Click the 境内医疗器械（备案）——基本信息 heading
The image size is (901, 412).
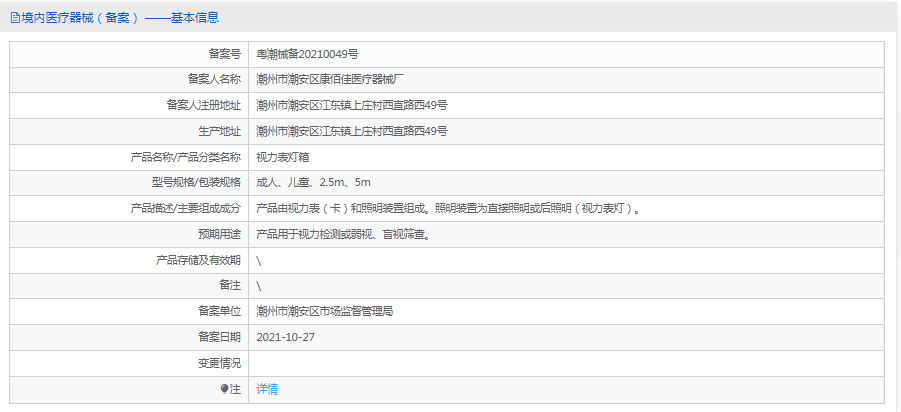point(120,18)
